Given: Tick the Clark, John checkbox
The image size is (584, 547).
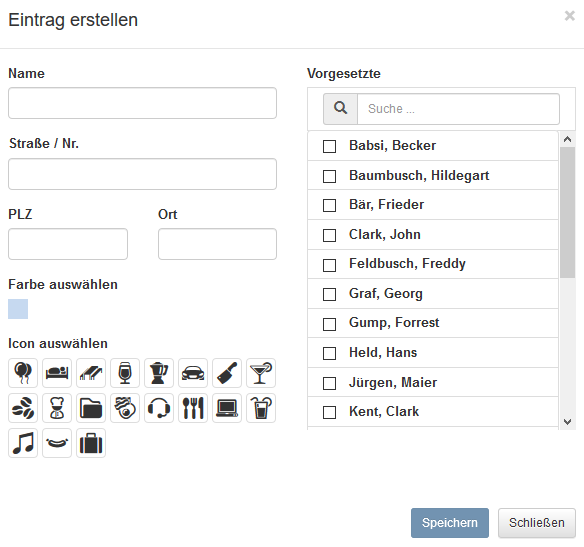Looking at the screenshot, I should point(329,235).
